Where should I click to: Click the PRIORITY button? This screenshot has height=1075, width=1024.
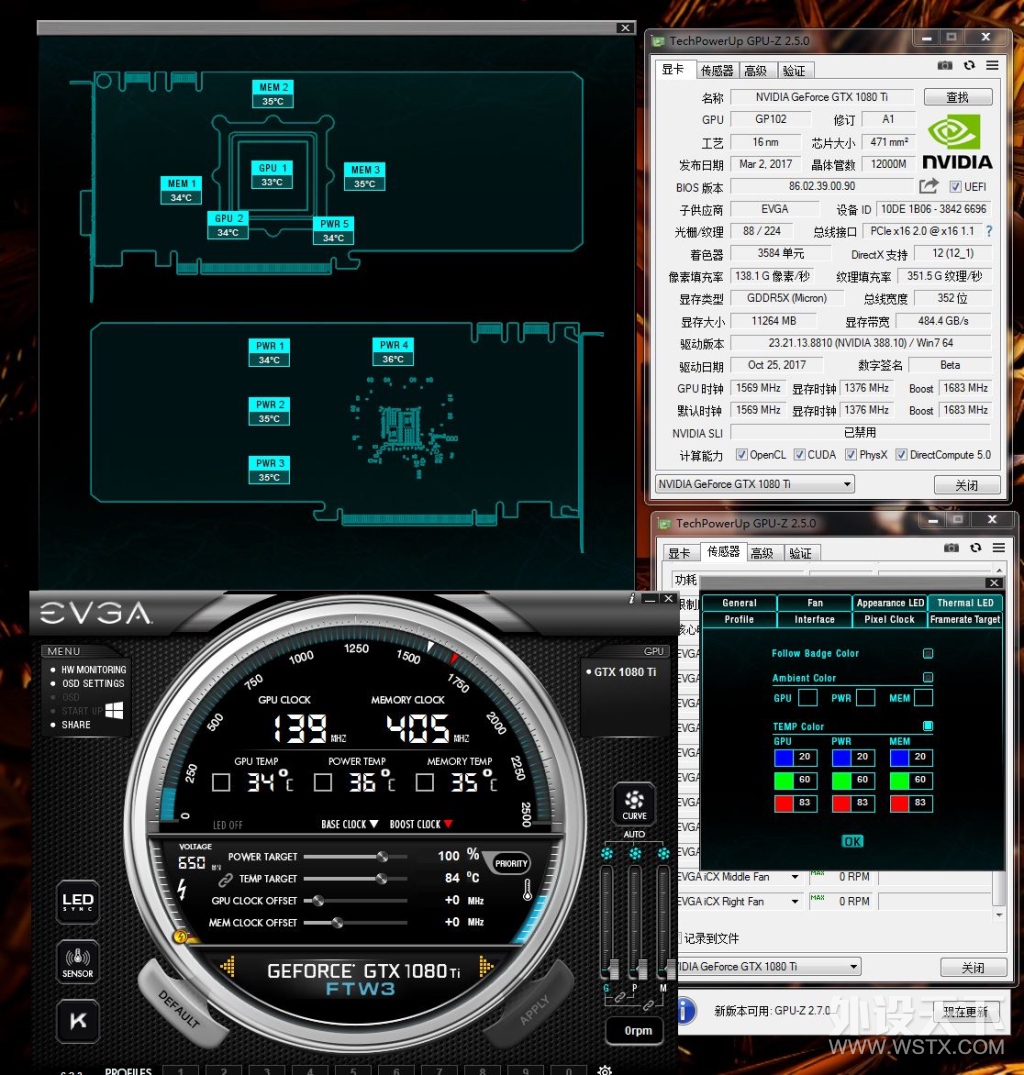pos(511,864)
